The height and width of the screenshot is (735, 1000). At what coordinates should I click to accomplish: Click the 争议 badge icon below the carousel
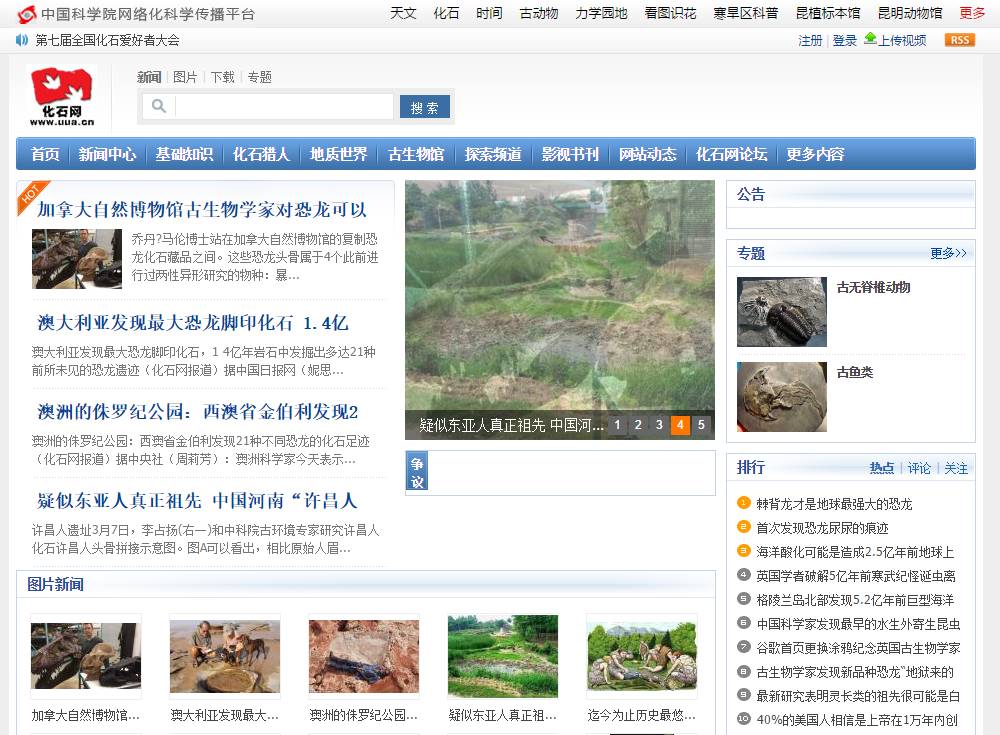(417, 470)
